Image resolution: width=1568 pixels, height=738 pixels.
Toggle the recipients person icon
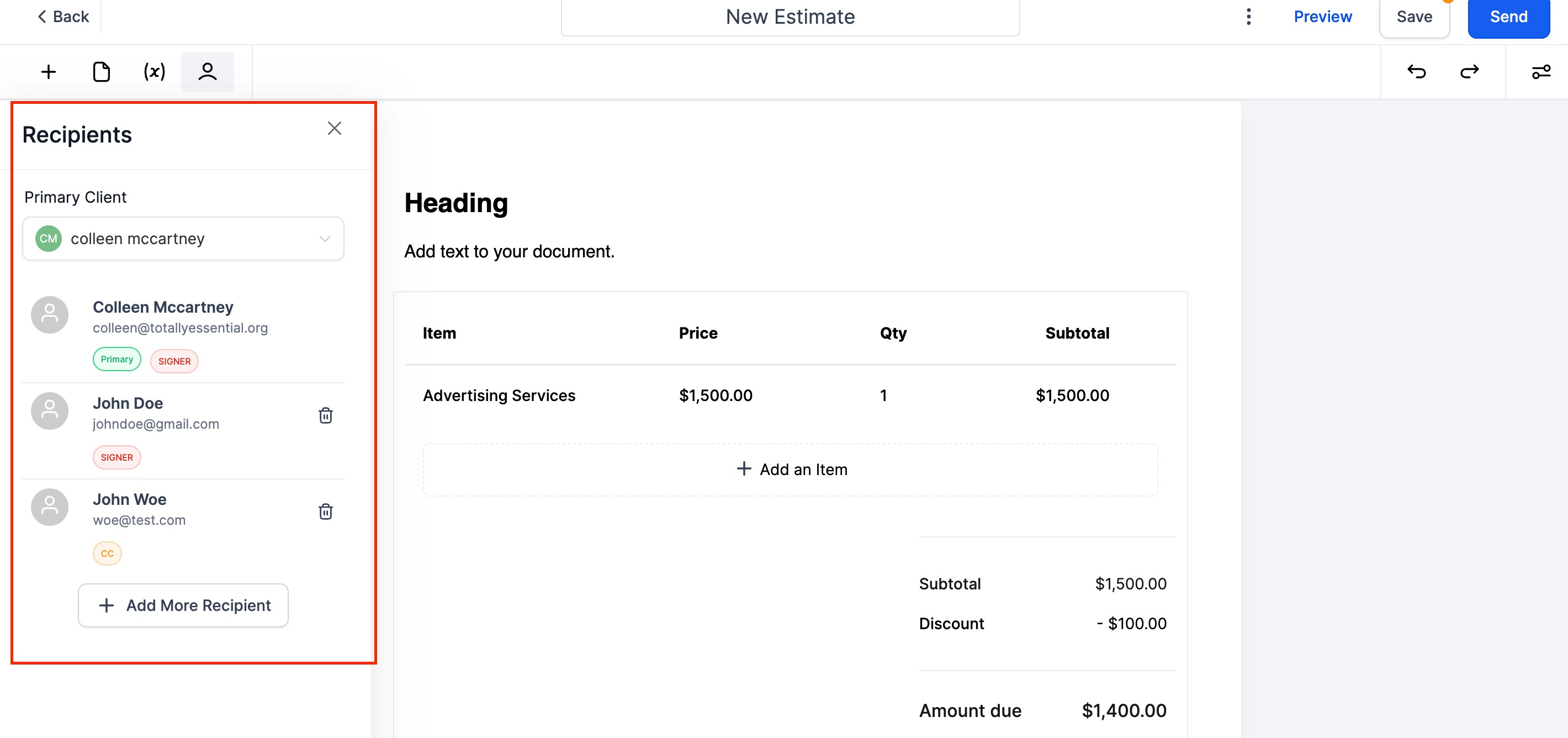point(208,72)
